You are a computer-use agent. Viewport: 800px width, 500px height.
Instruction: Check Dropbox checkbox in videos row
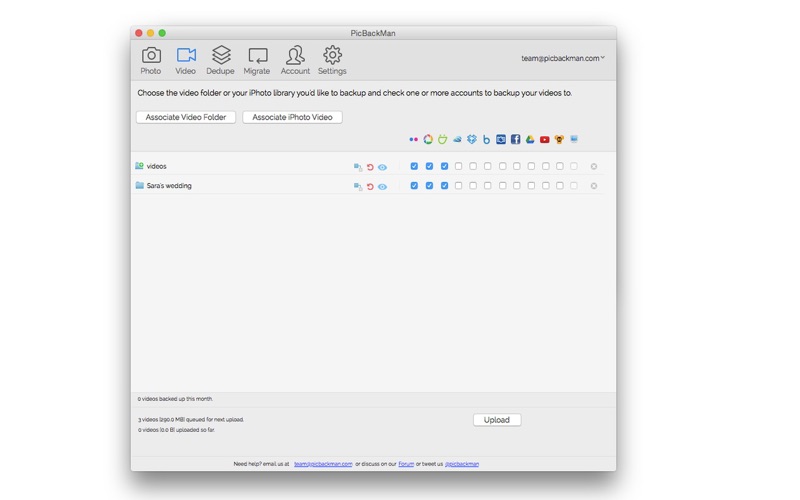pyautogui.click(x=473, y=166)
